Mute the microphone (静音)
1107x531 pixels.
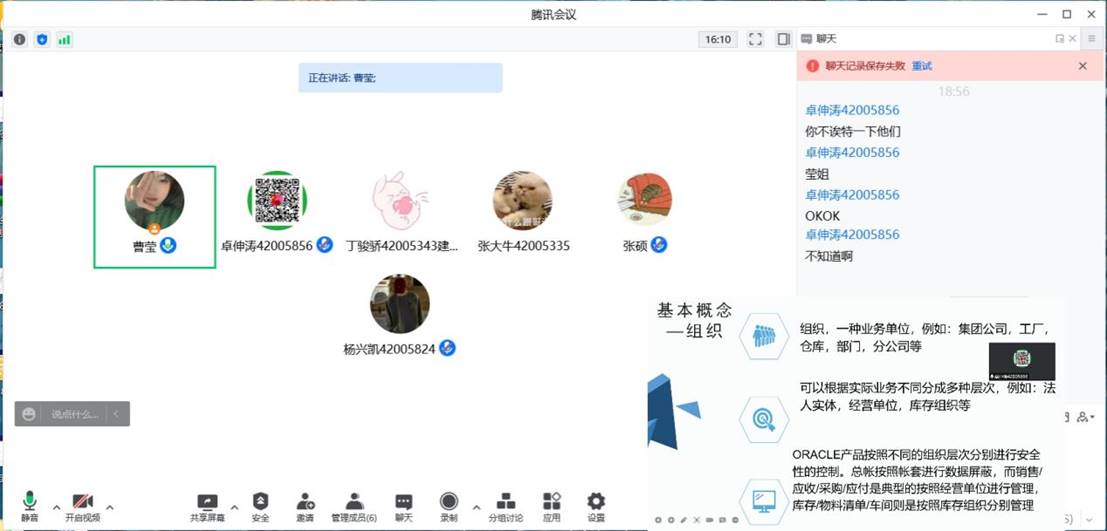pyautogui.click(x=29, y=505)
